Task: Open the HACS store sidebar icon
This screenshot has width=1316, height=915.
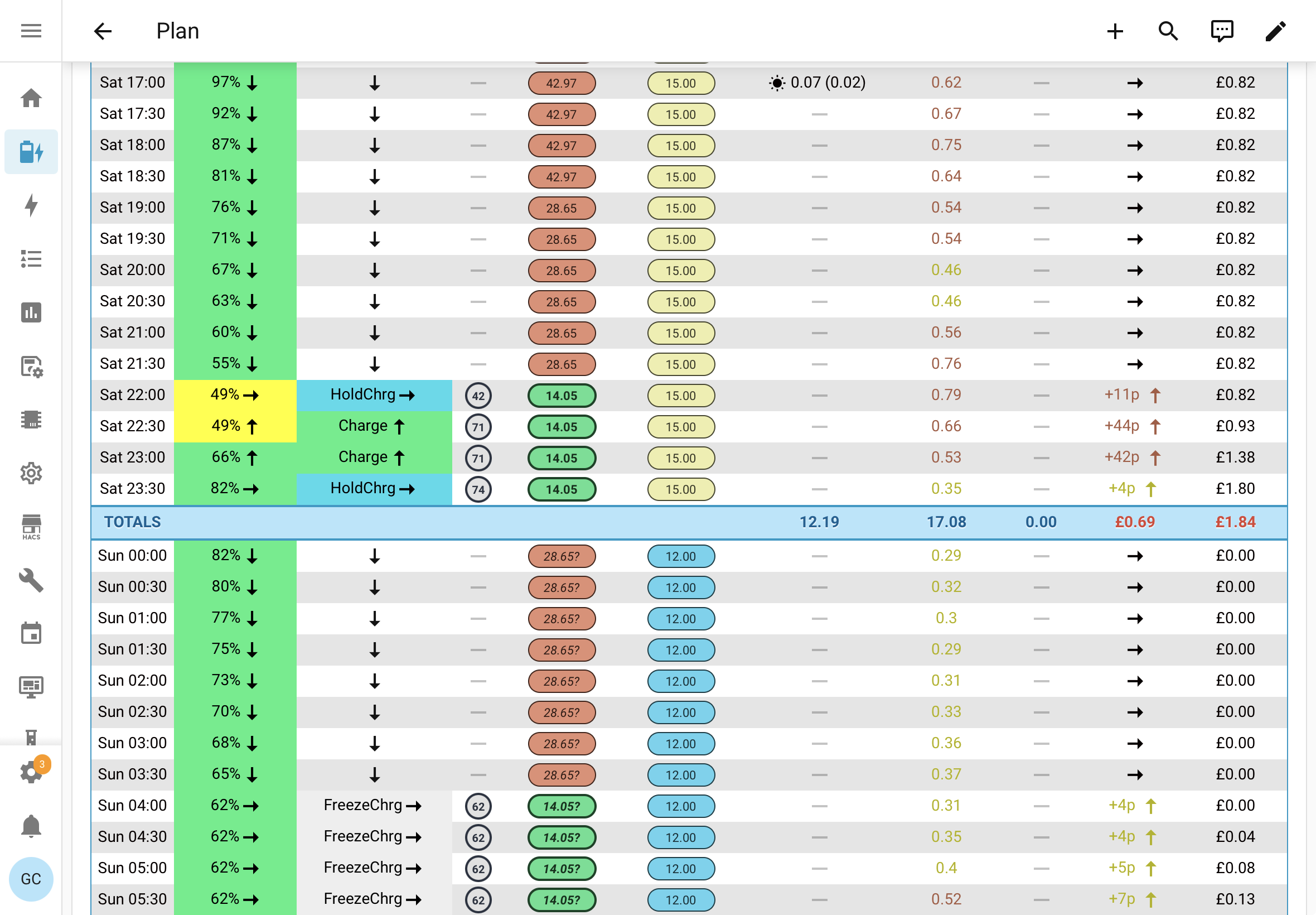Action: 31,526
